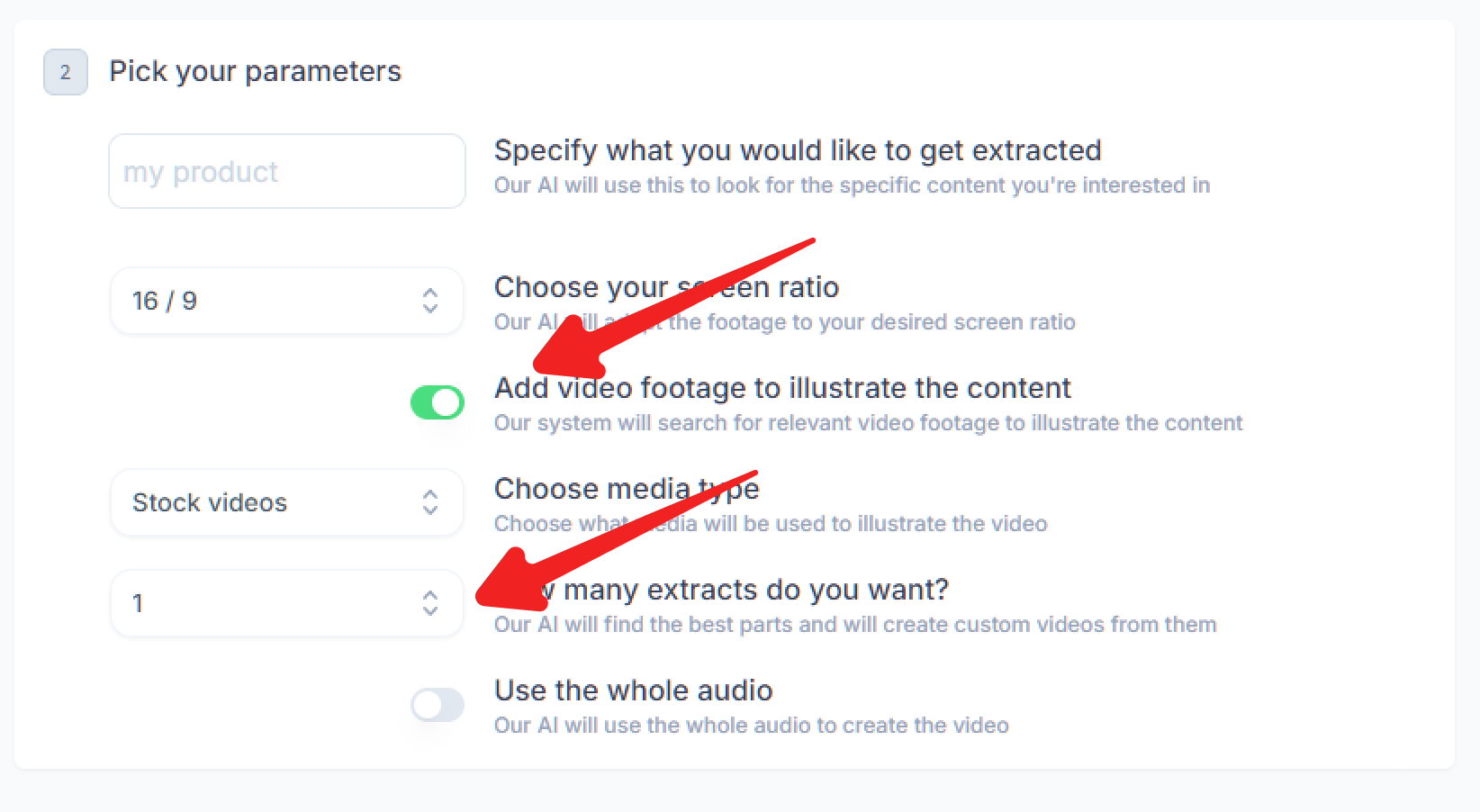
Task: Disable the add video footage toggle
Action: pos(438,402)
